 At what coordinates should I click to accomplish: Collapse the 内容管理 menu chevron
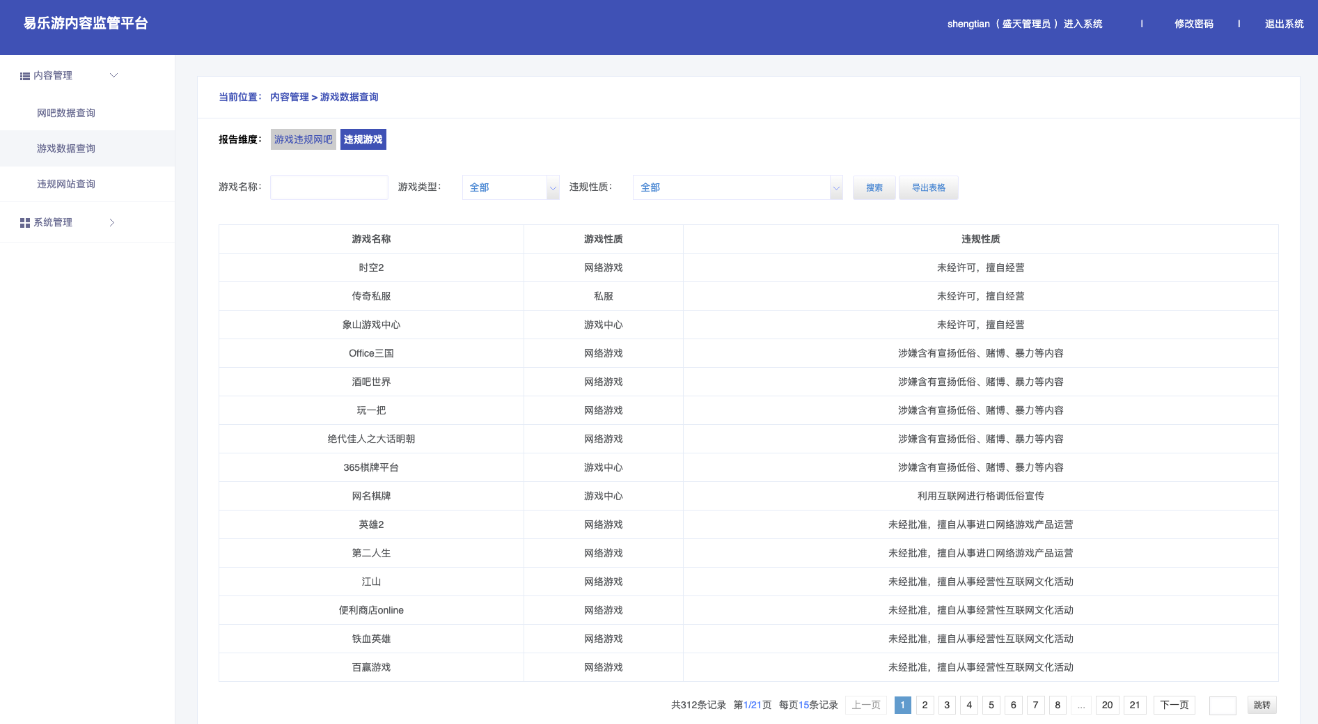point(113,76)
